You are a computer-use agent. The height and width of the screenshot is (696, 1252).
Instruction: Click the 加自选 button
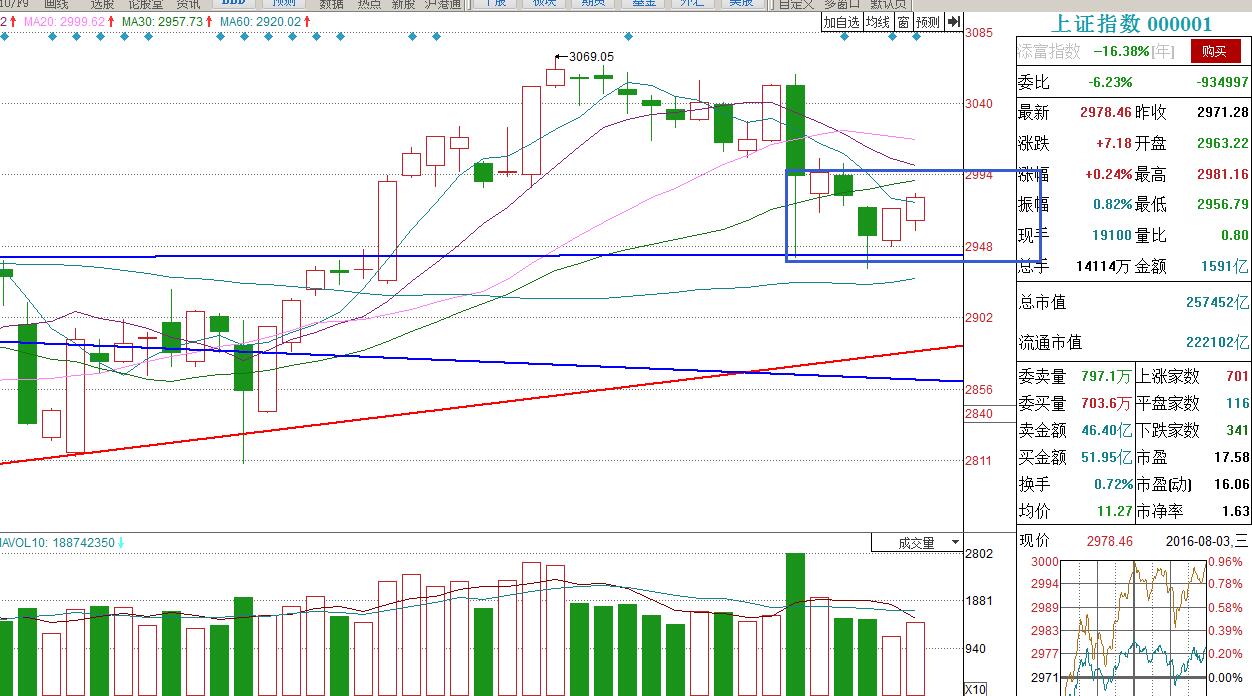[x=842, y=22]
